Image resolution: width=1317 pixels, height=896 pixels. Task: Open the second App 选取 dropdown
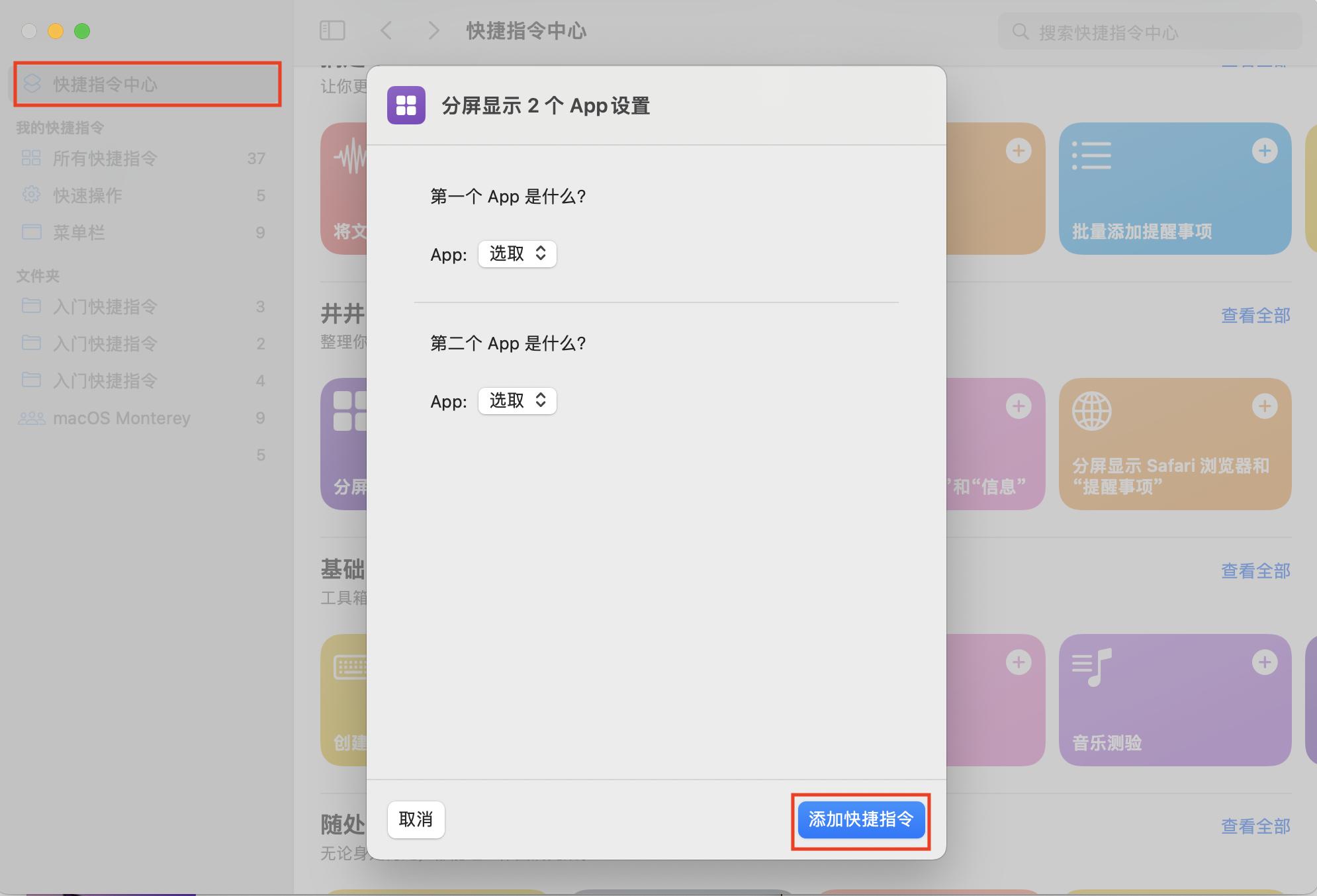(517, 400)
